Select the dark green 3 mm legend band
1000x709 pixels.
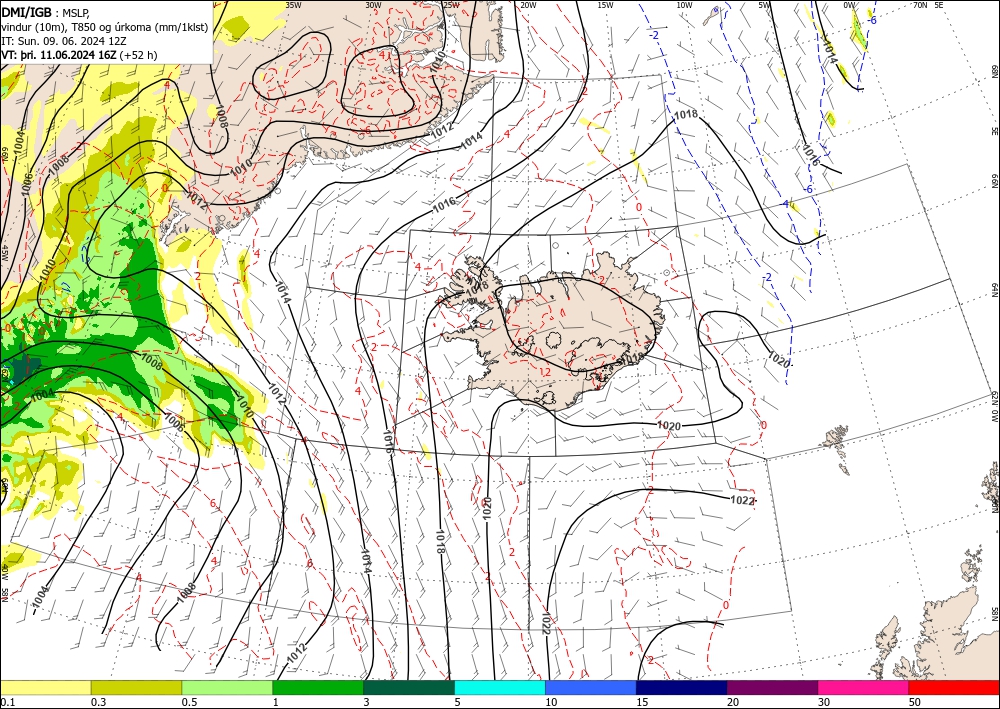409,687
